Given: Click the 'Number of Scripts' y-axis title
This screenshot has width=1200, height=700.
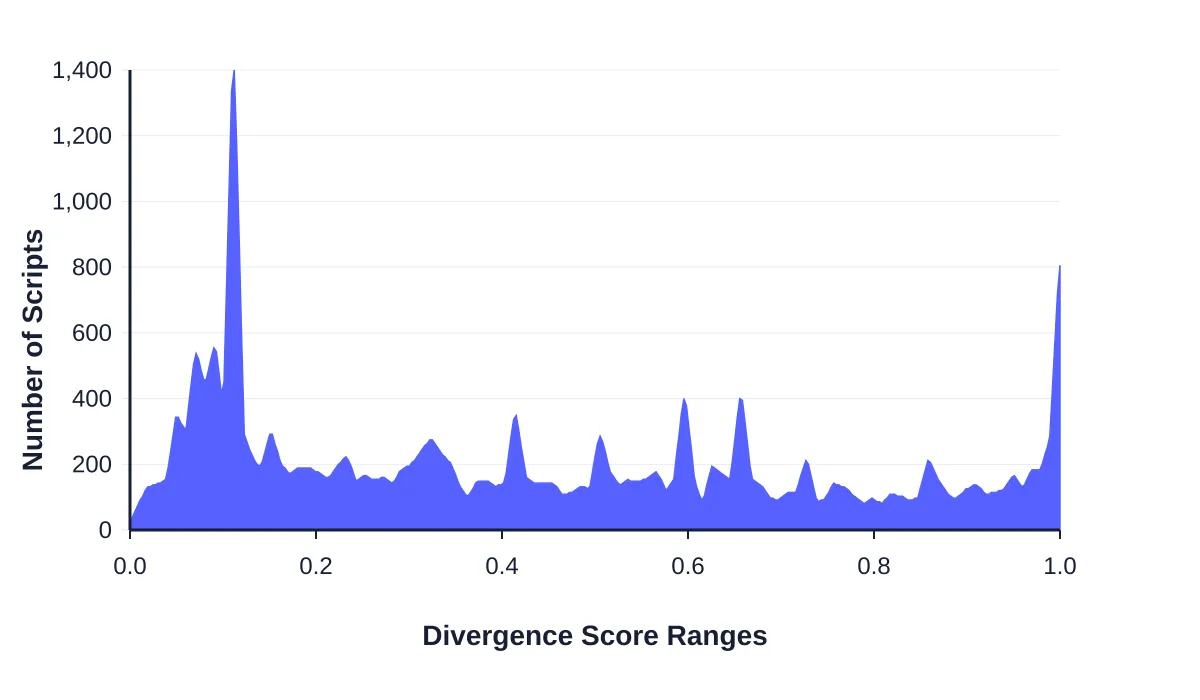Looking at the screenshot, I should point(33,350).
